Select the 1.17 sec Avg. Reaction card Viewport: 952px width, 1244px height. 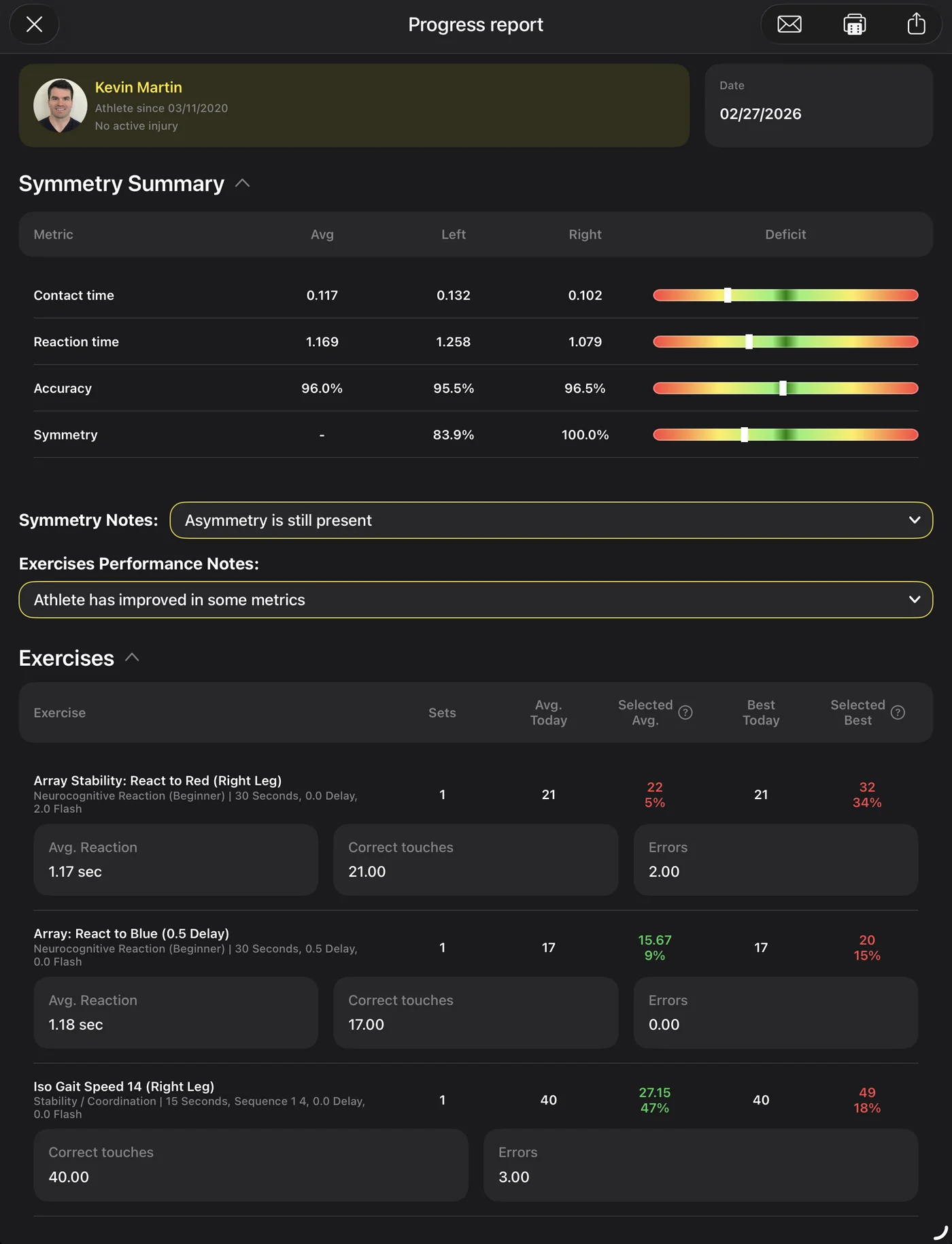(176, 860)
